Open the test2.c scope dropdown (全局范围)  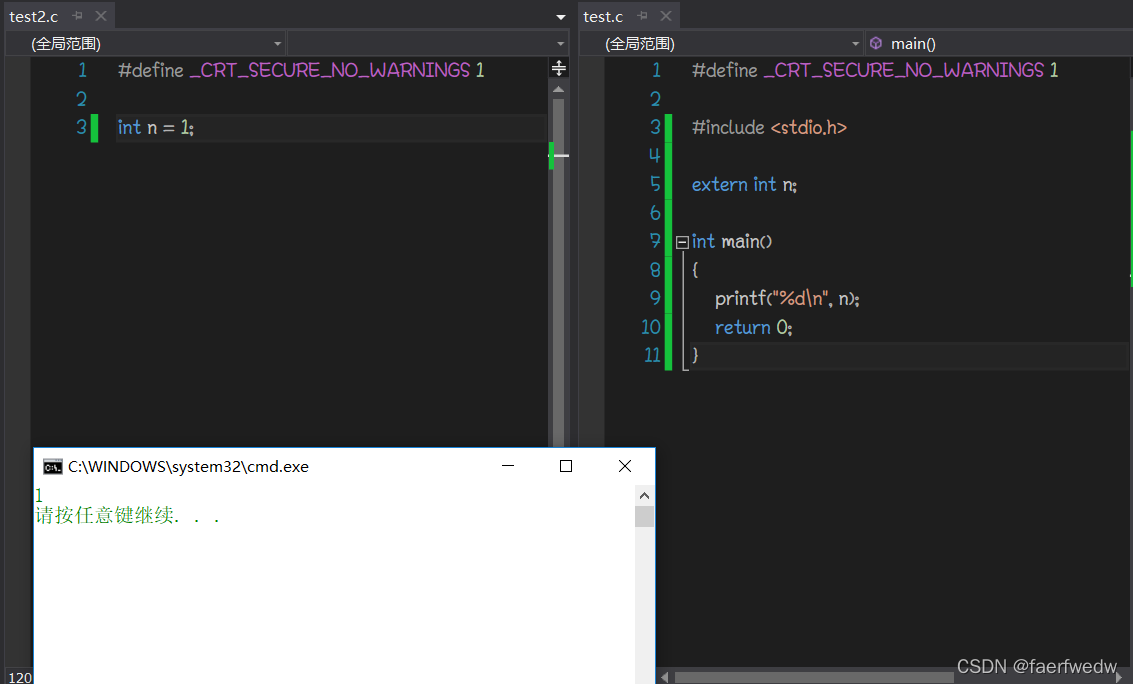[x=146, y=43]
